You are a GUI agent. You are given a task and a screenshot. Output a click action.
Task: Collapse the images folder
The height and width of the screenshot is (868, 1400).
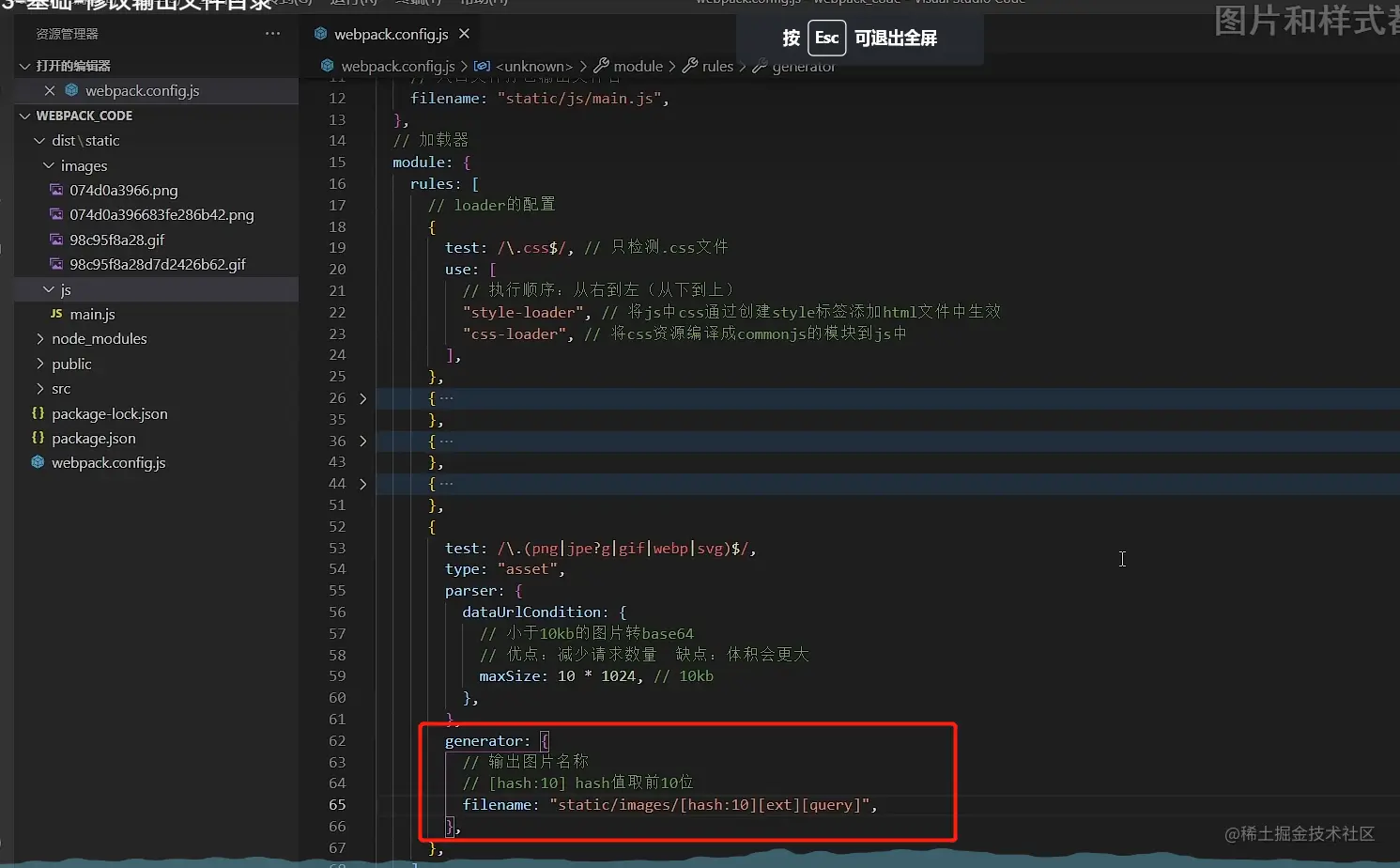click(x=49, y=165)
